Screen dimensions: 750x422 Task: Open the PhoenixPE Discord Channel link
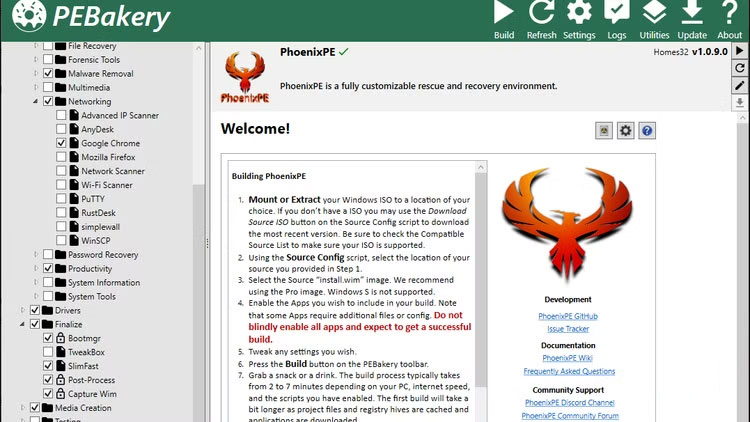(x=569, y=403)
